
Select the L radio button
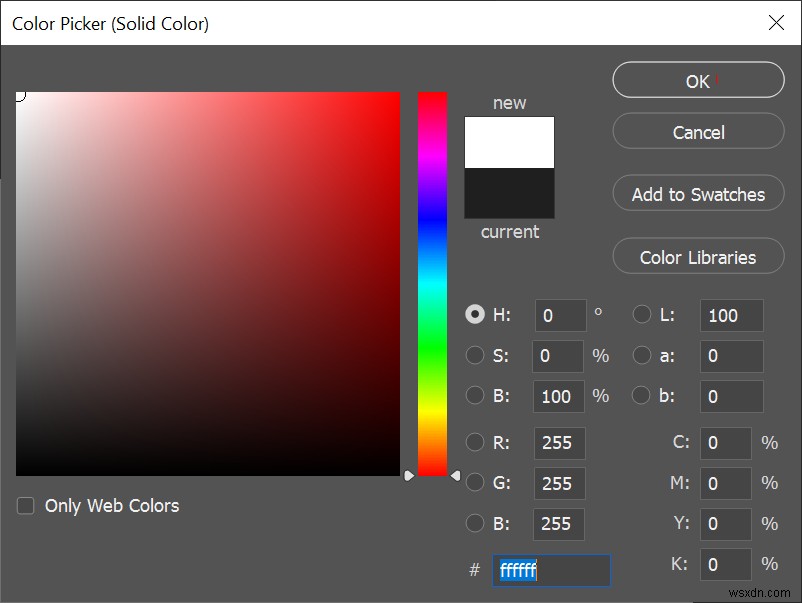pyautogui.click(x=641, y=314)
